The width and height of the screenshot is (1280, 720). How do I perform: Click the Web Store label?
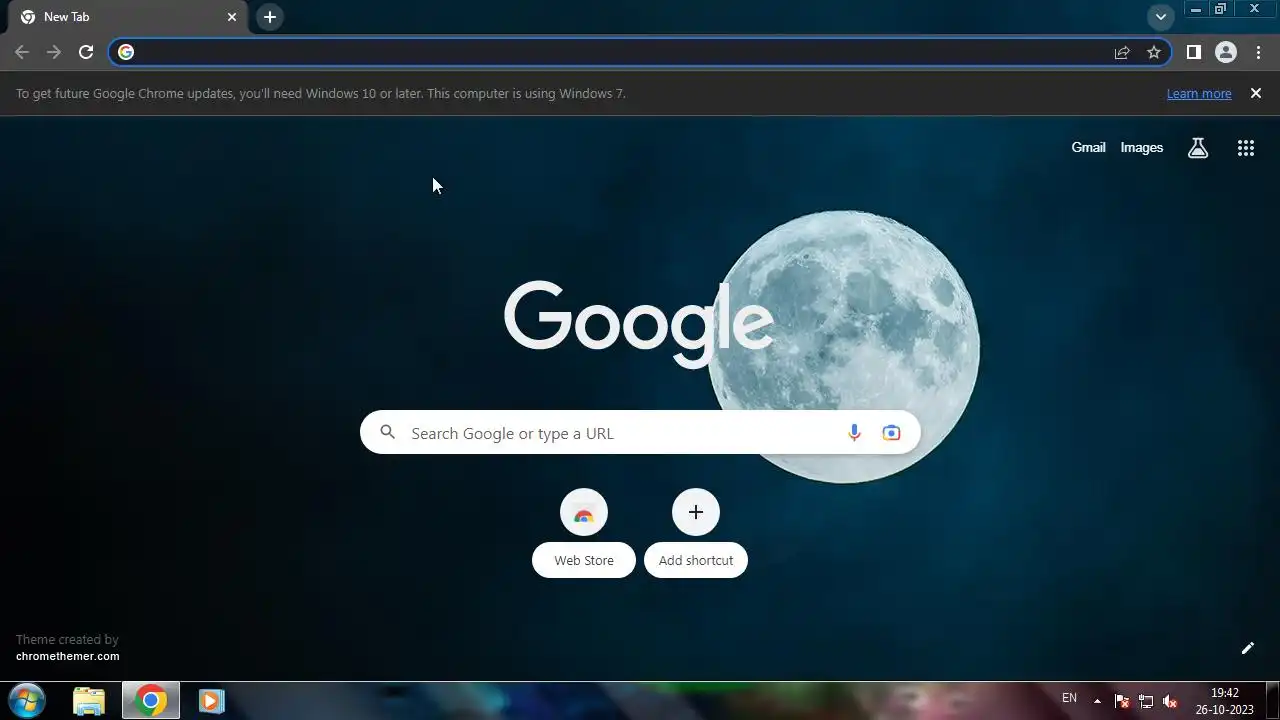point(584,560)
